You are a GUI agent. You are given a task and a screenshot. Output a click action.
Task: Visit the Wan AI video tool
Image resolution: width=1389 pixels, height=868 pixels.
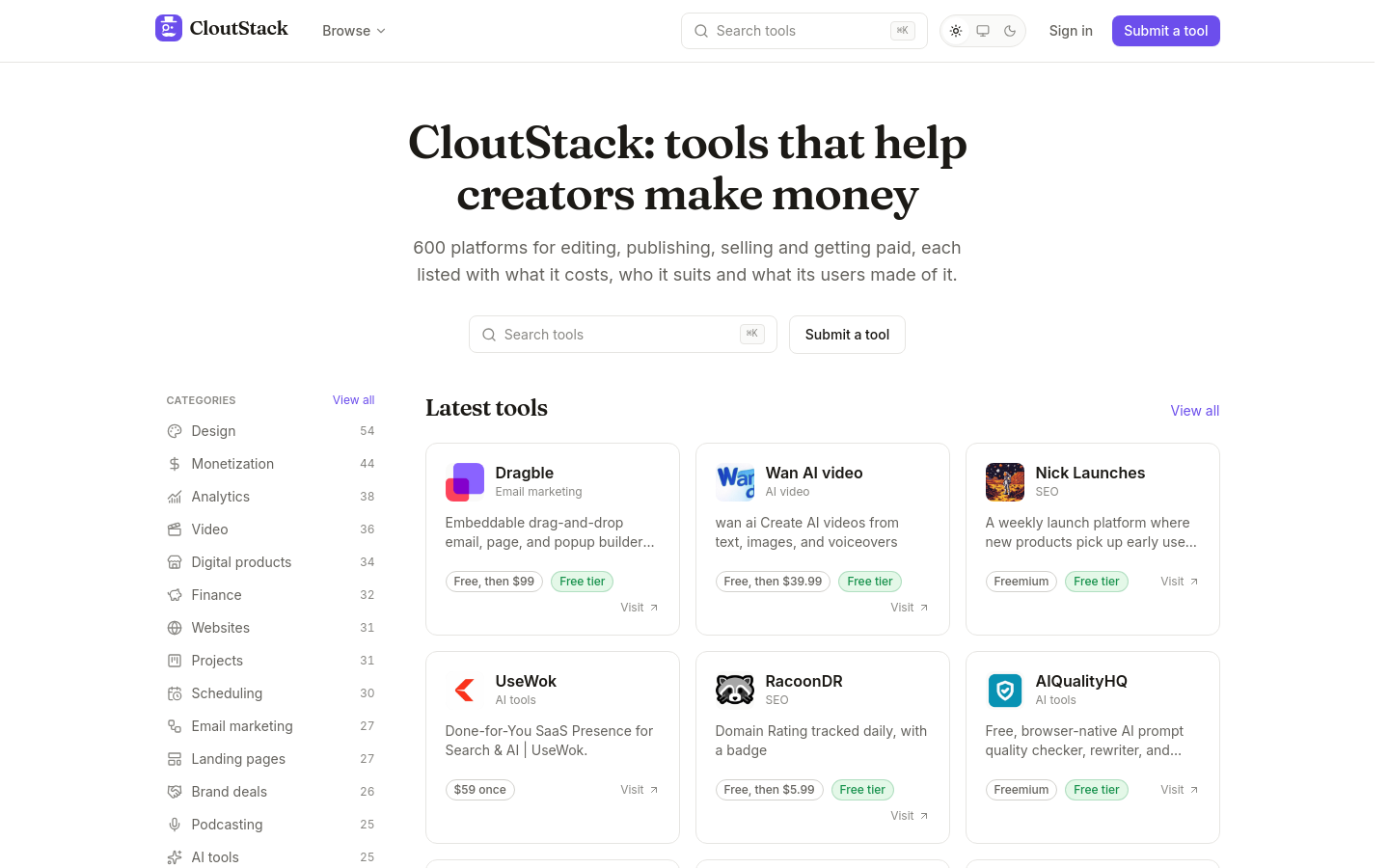tap(910, 608)
